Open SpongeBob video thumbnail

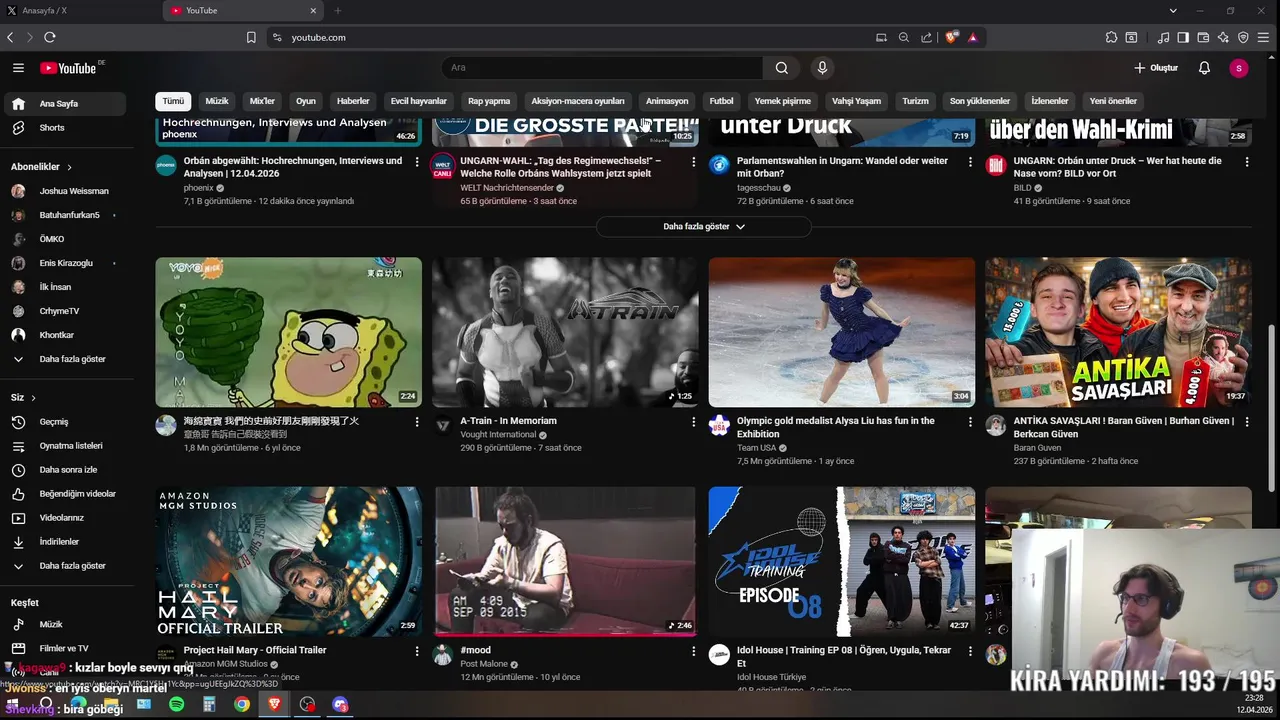[x=288, y=332]
